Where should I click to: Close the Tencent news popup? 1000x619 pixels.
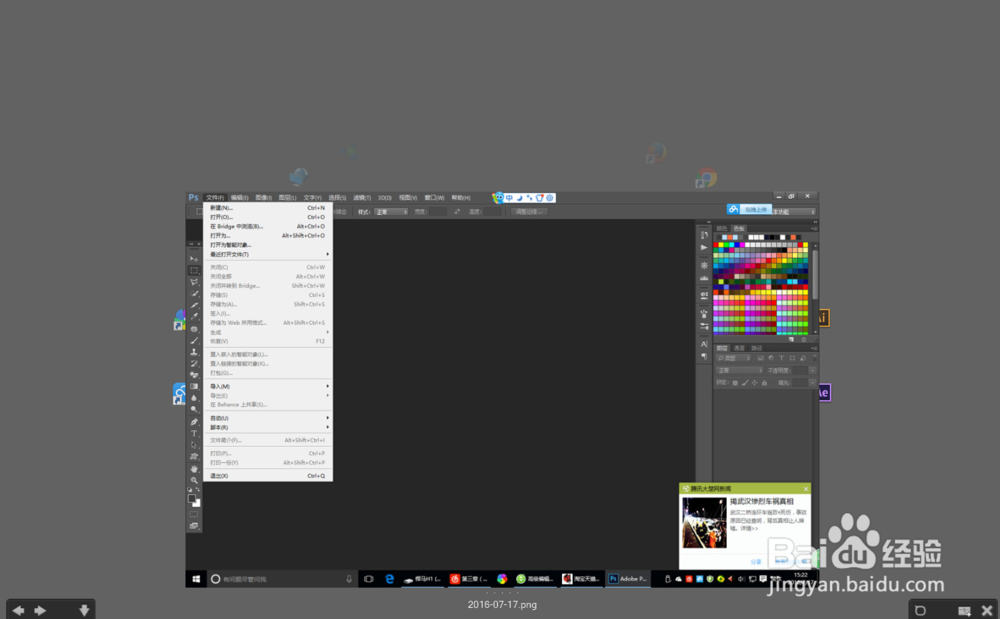pyautogui.click(x=805, y=489)
